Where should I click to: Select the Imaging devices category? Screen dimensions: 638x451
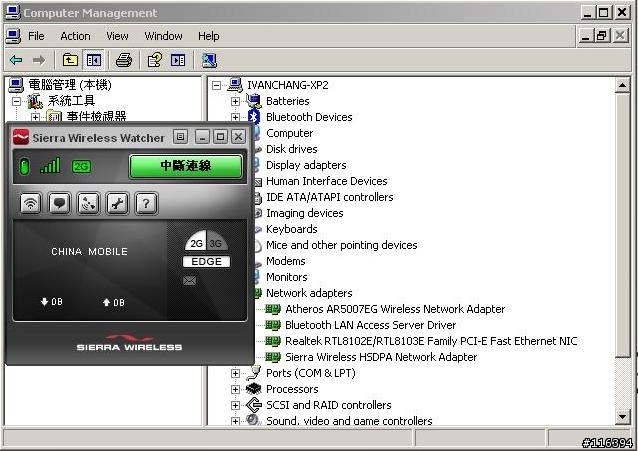click(304, 213)
